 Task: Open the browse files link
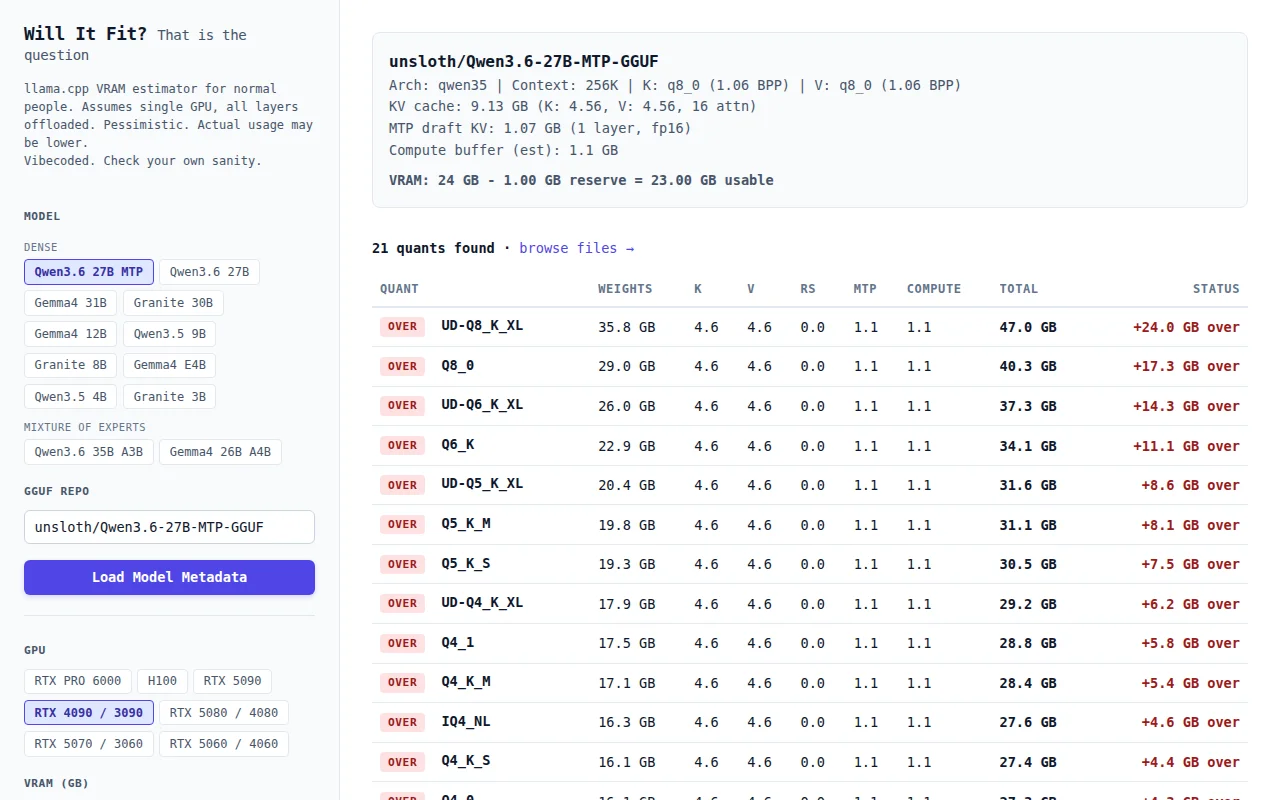[x=576, y=248]
